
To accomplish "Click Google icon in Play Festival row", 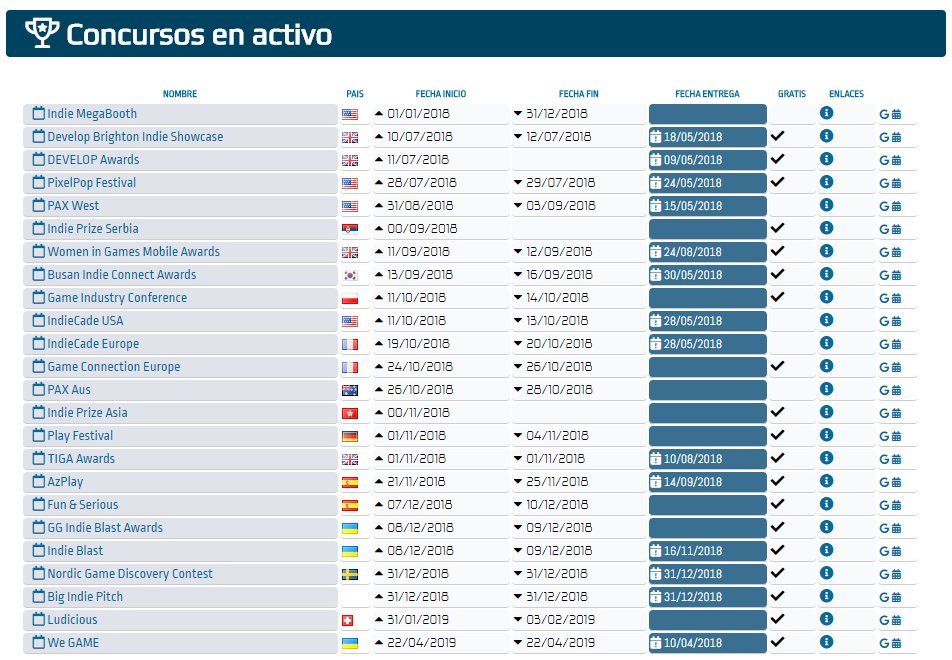I will tap(884, 436).
